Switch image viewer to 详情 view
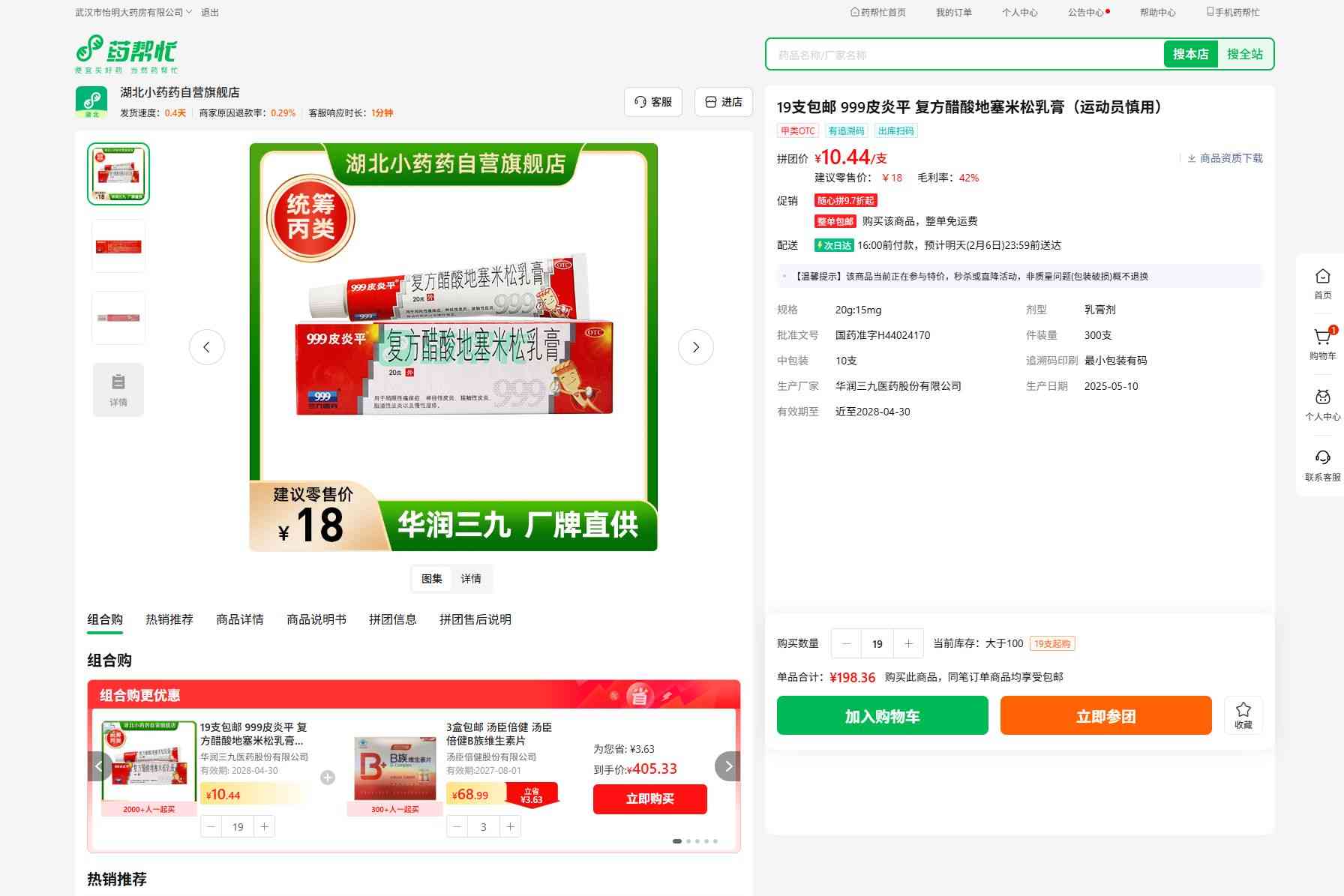This screenshot has width=1344, height=896. click(x=471, y=579)
